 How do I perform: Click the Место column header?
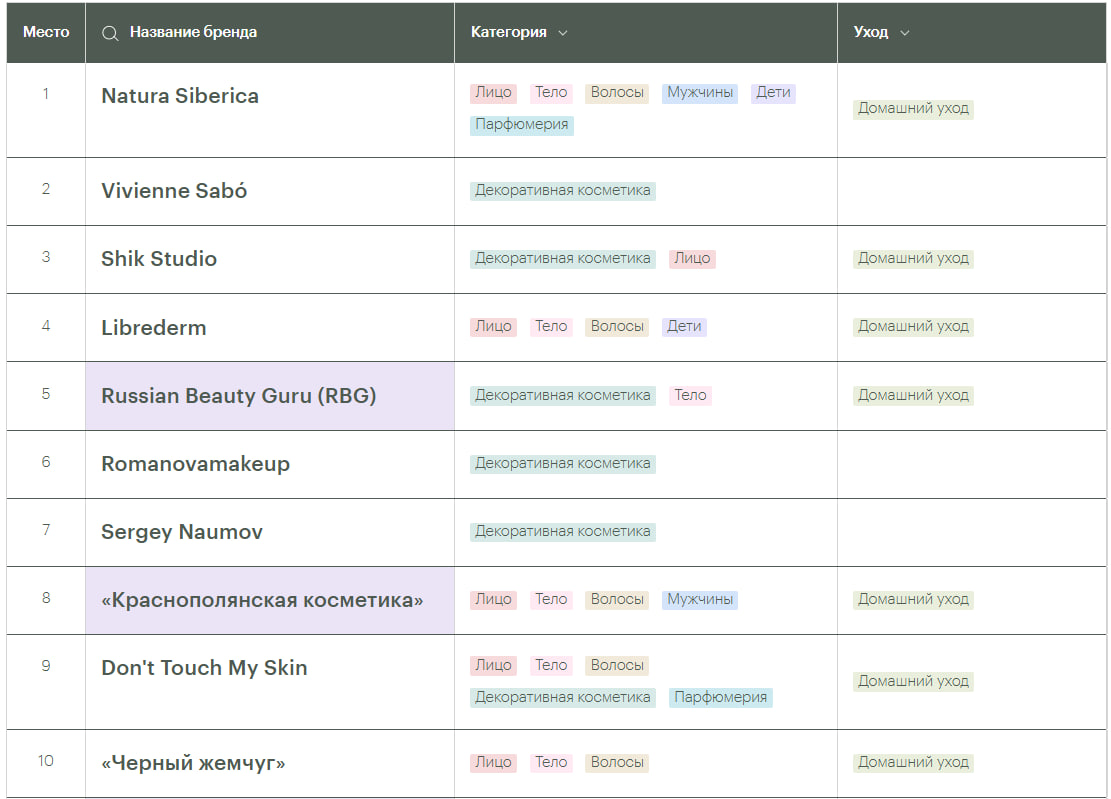point(46,32)
